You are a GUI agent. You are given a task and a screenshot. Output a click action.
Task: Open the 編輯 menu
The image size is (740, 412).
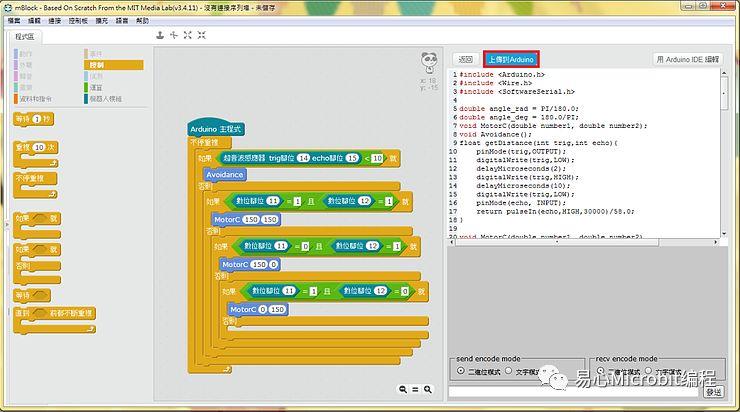[34, 21]
